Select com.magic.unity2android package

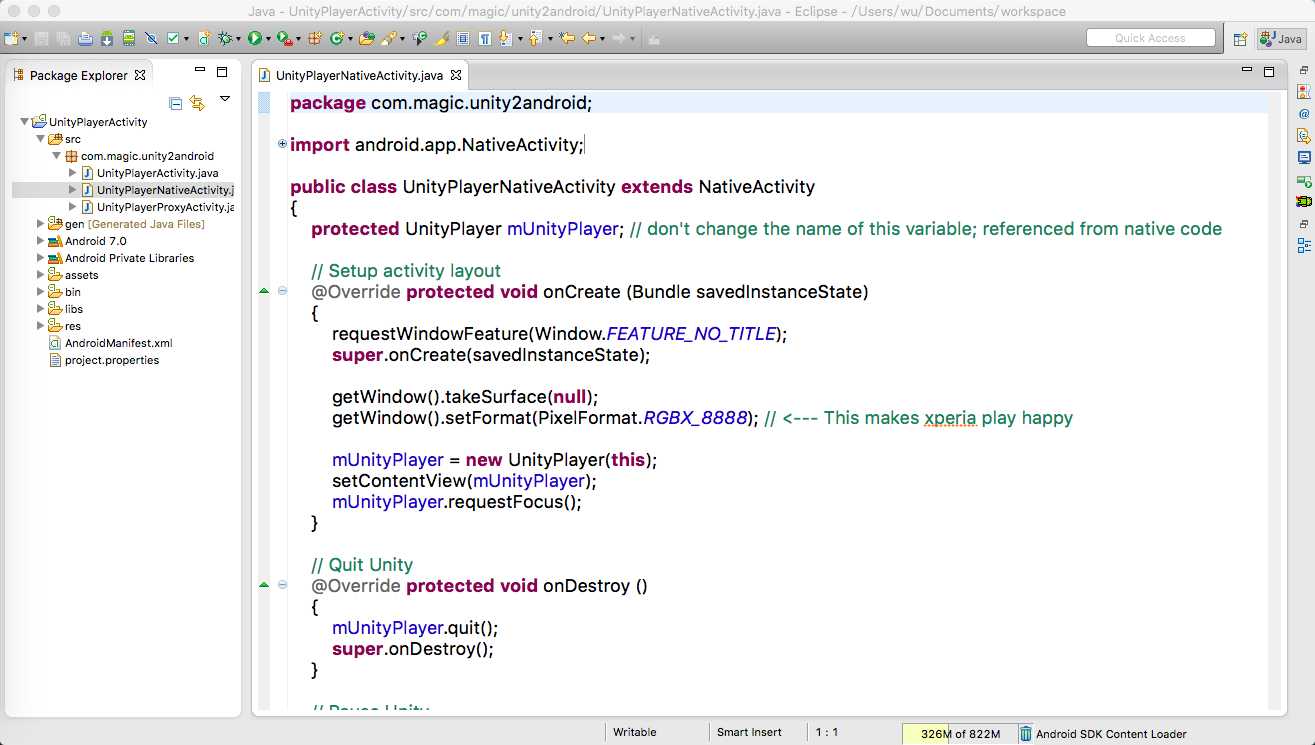pyautogui.click(x=147, y=156)
